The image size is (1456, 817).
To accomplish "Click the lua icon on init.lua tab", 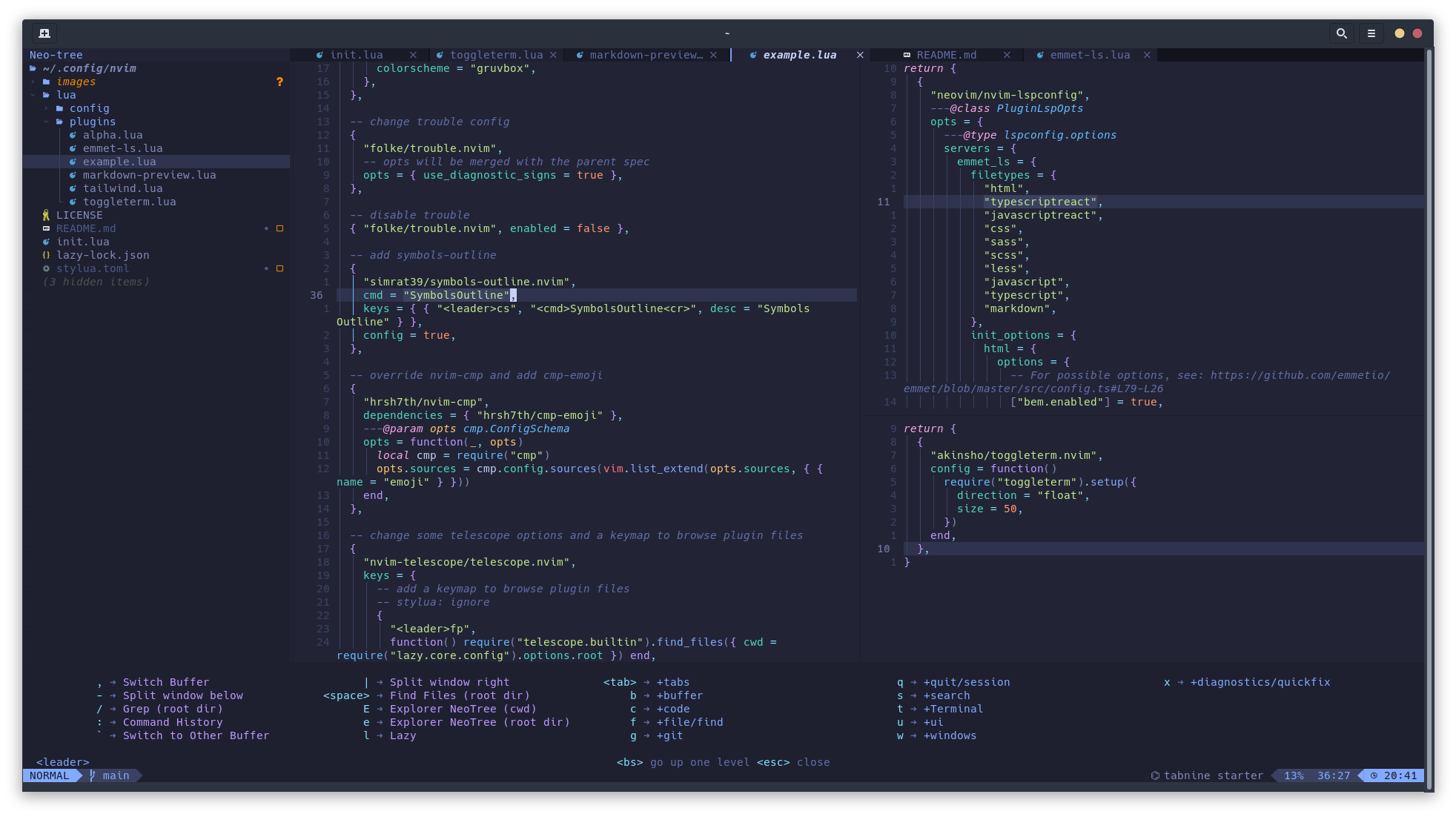I will click(x=320, y=55).
